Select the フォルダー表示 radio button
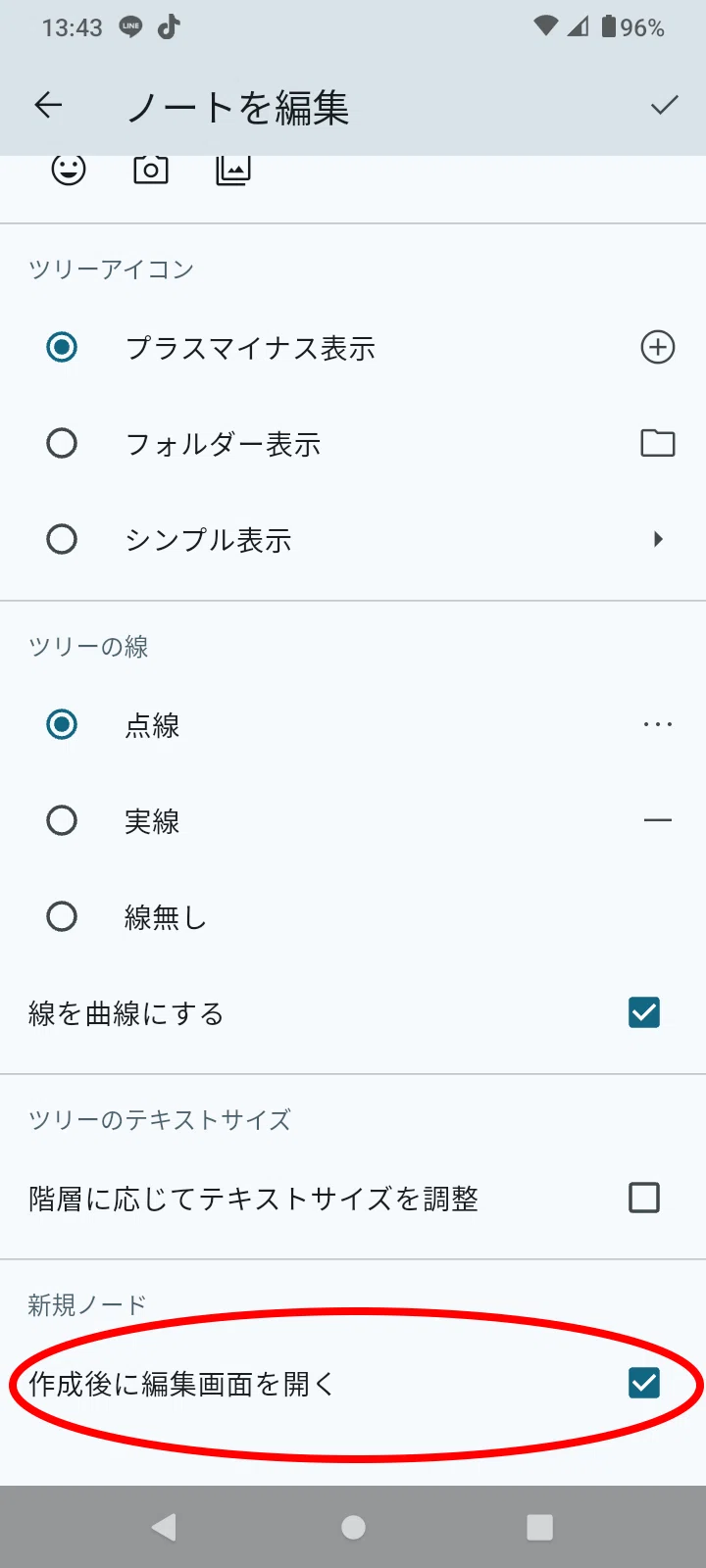Image resolution: width=706 pixels, height=1568 pixels. point(62,443)
